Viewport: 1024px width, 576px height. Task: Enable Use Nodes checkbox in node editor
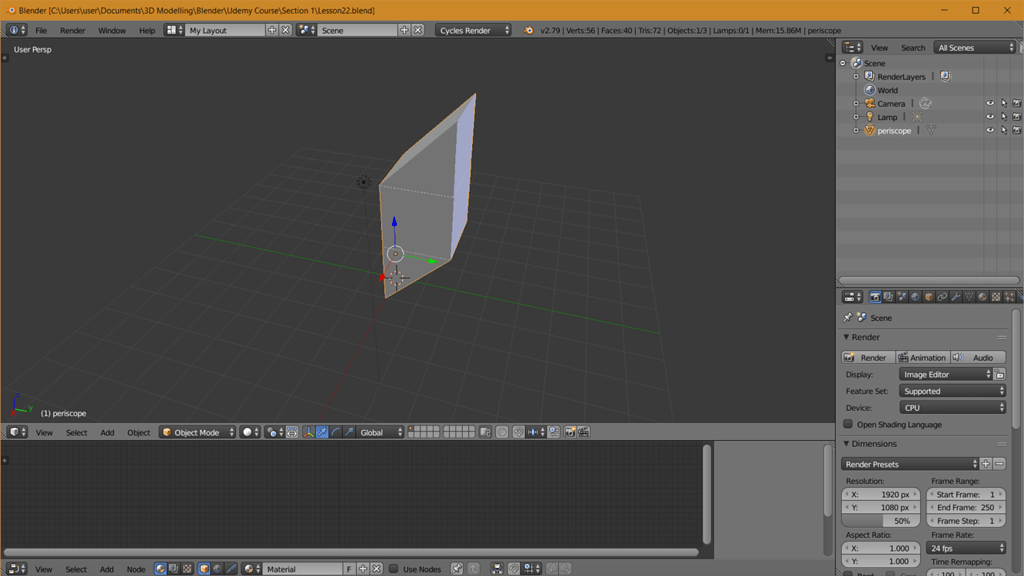394,569
